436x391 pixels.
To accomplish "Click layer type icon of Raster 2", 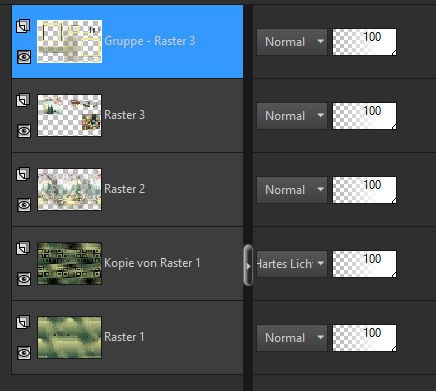I will (23, 174).
